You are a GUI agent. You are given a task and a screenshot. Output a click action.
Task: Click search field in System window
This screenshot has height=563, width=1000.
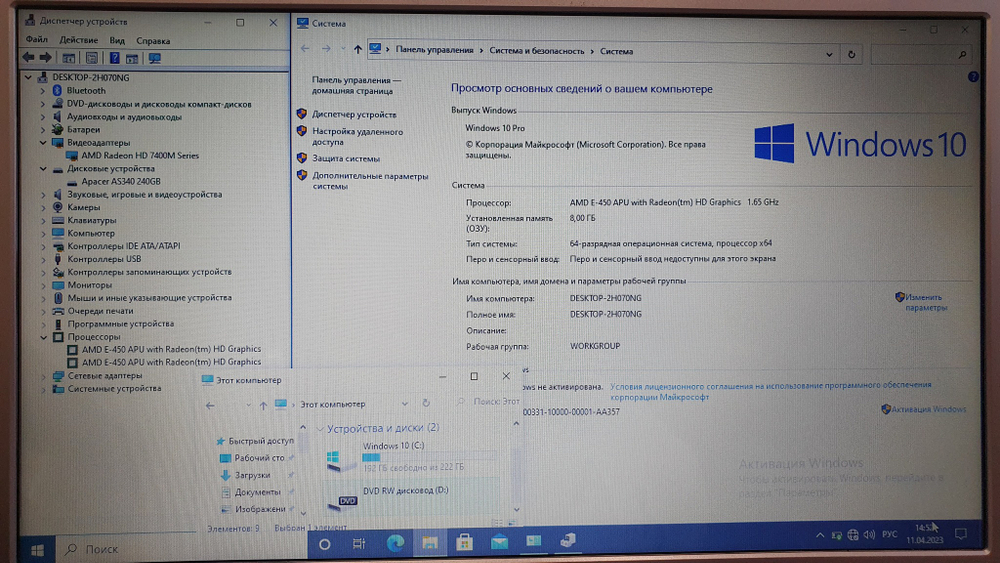click(x=920, y=55)
